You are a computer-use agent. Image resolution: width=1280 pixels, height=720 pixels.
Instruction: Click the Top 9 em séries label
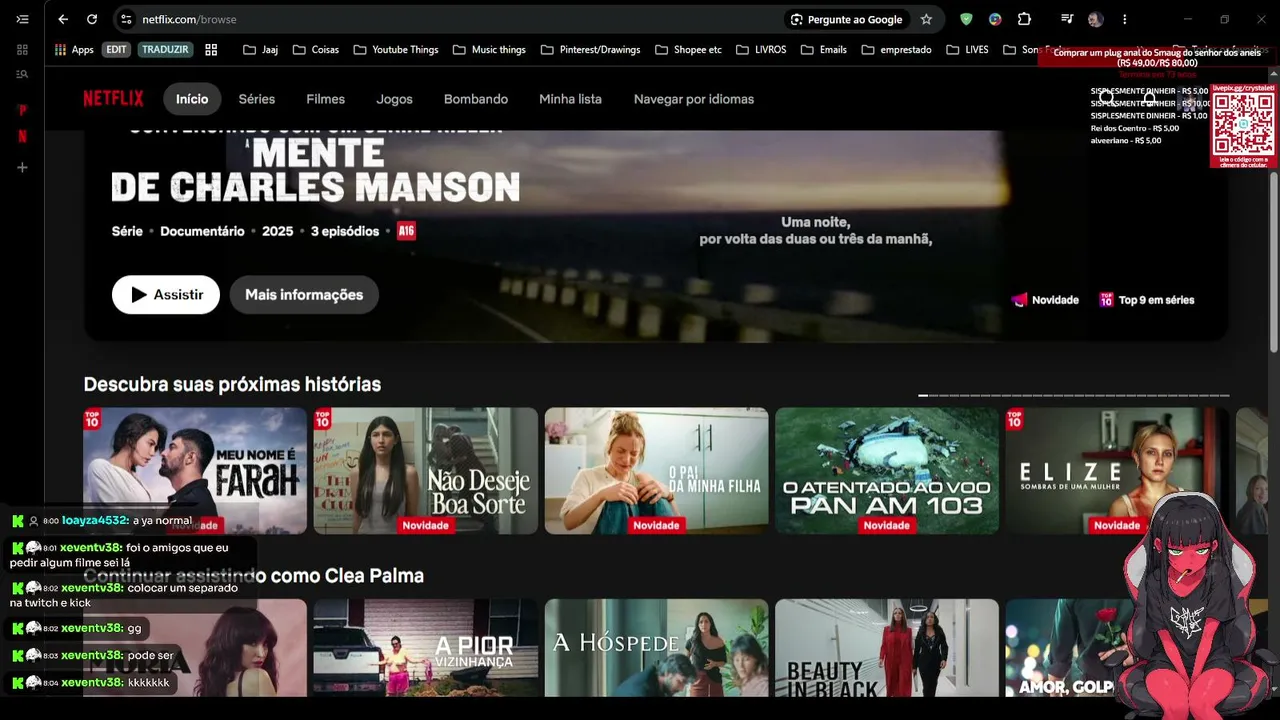coord(1147,300)
